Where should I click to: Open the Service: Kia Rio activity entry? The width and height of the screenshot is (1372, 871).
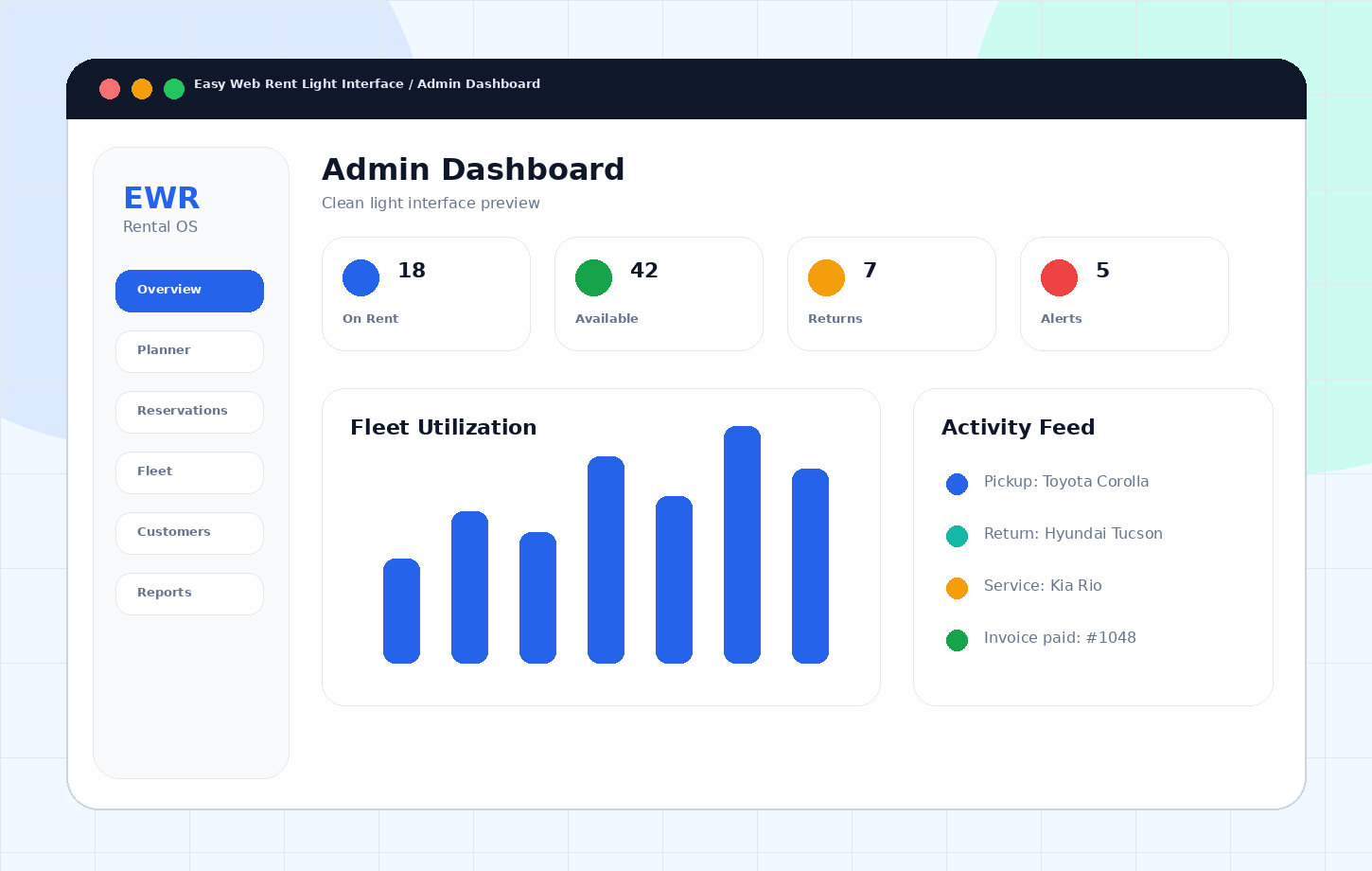coord(1043,586)
